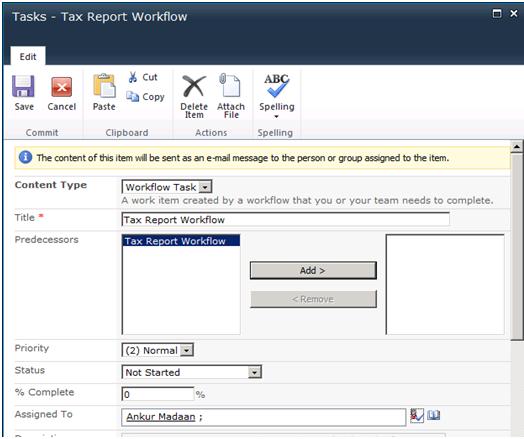Screen dimensions: 524x439
Task: Click the Priority field label
Action: point(32,348)
